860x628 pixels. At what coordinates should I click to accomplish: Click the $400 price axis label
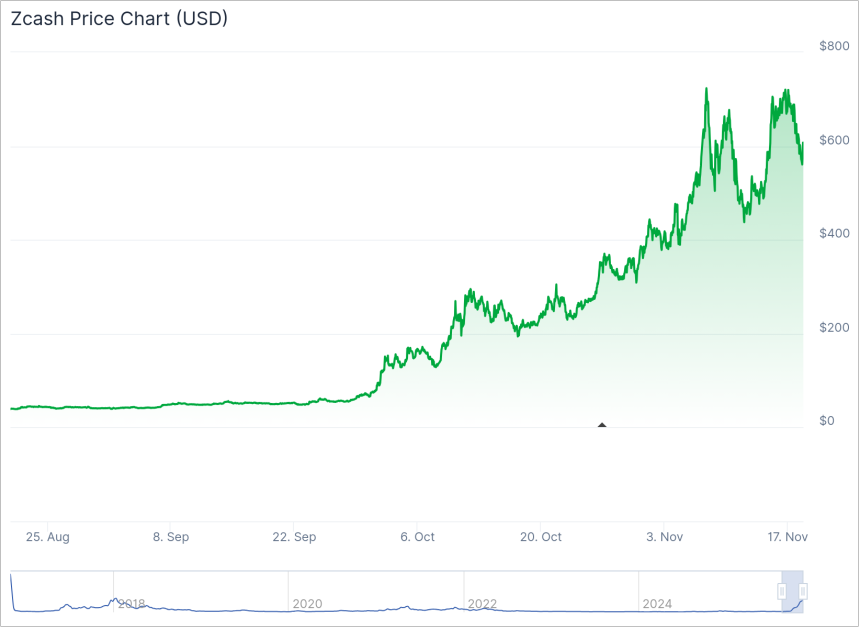(x=834, y=233)
